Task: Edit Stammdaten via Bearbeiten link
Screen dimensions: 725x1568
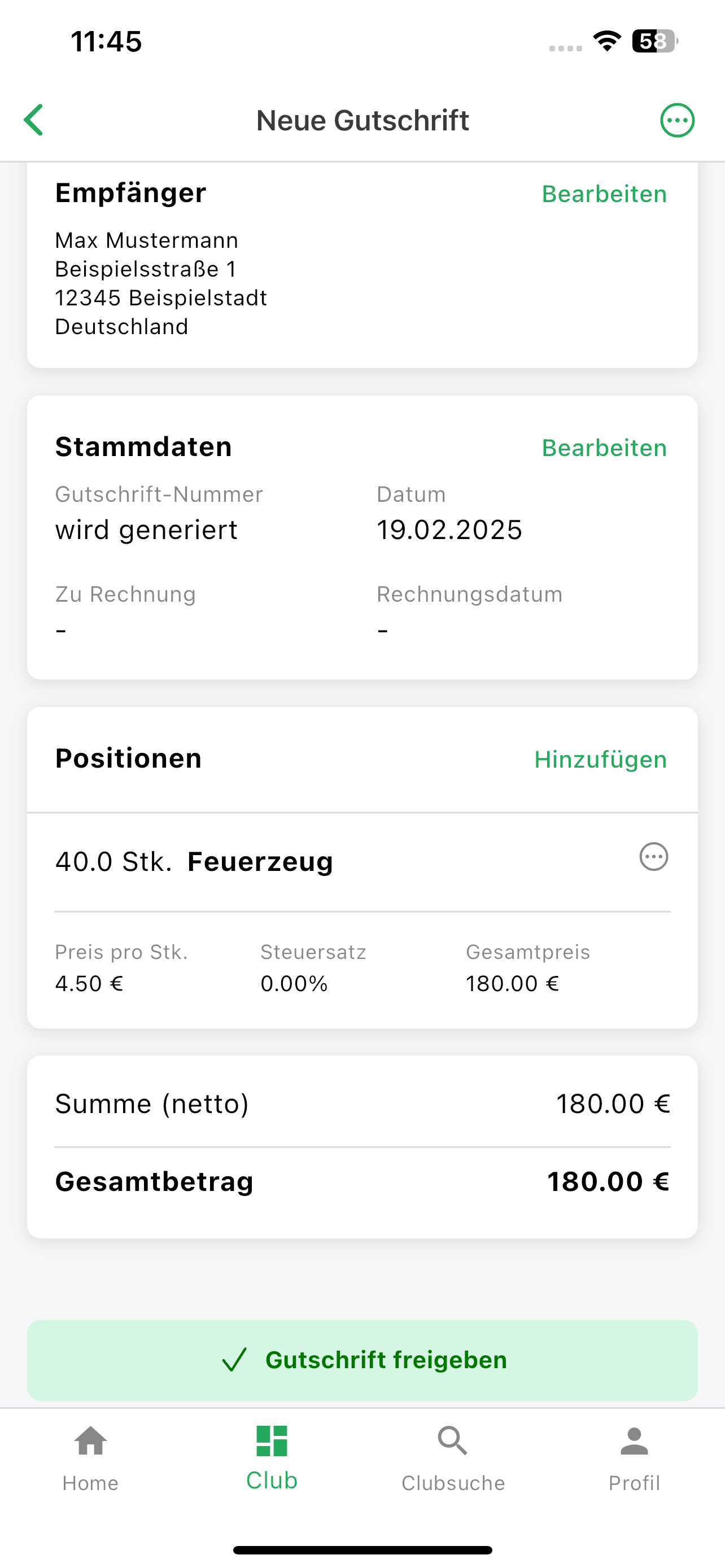Action: pos(604,448)
